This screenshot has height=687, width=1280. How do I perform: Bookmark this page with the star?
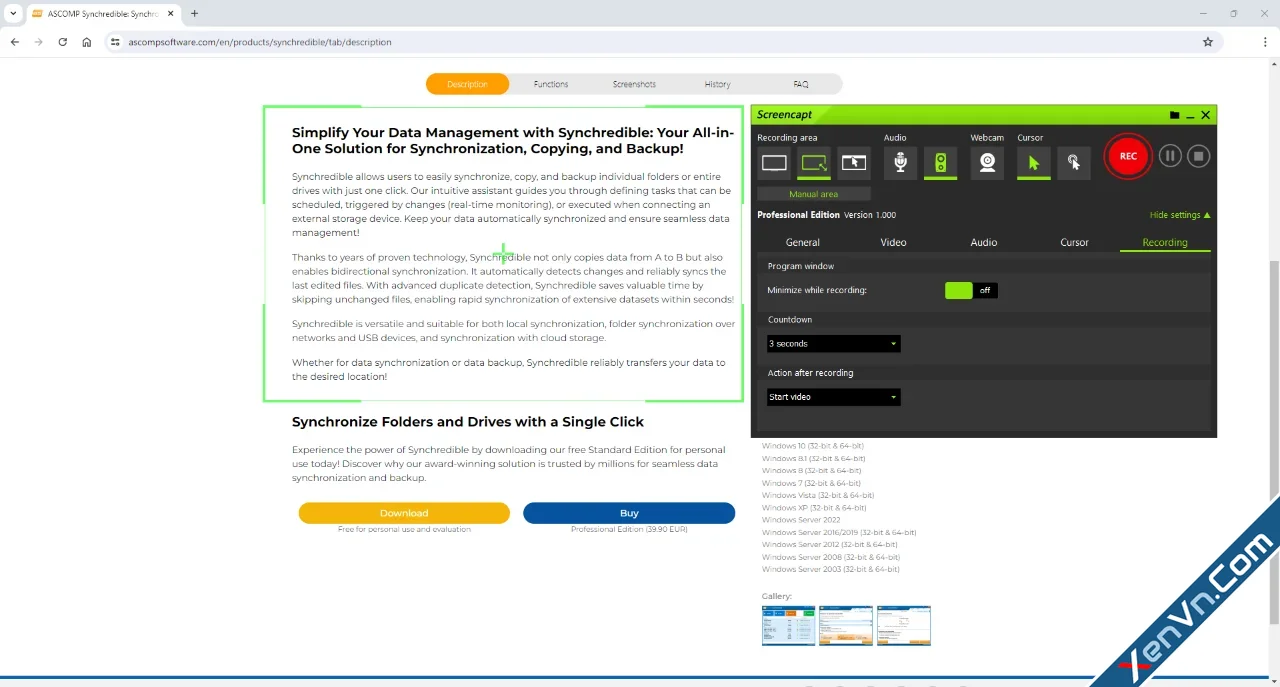(1208, 42)
